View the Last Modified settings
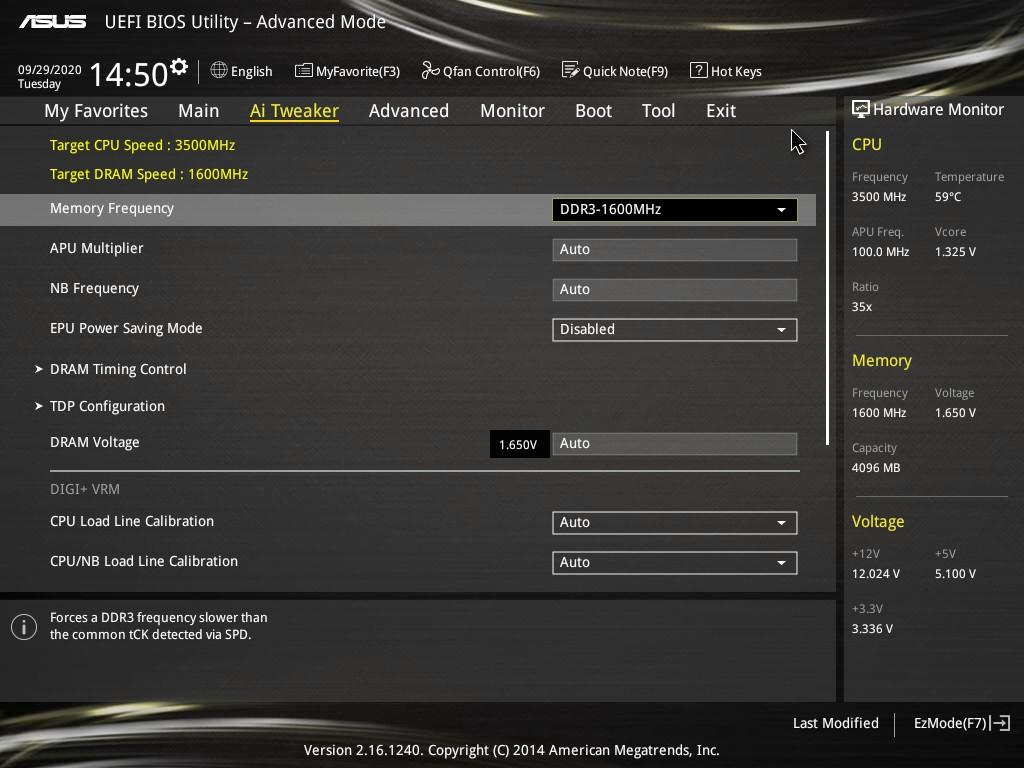 click(836, 723)
